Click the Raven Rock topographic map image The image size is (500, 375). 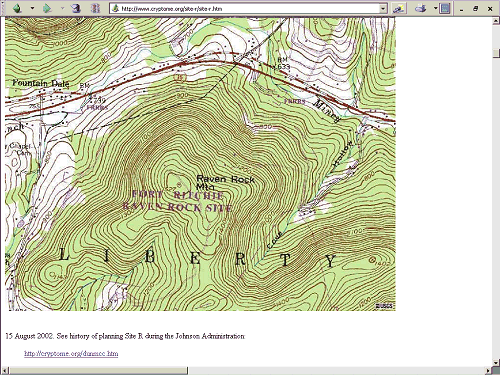[x=200, y=164]
